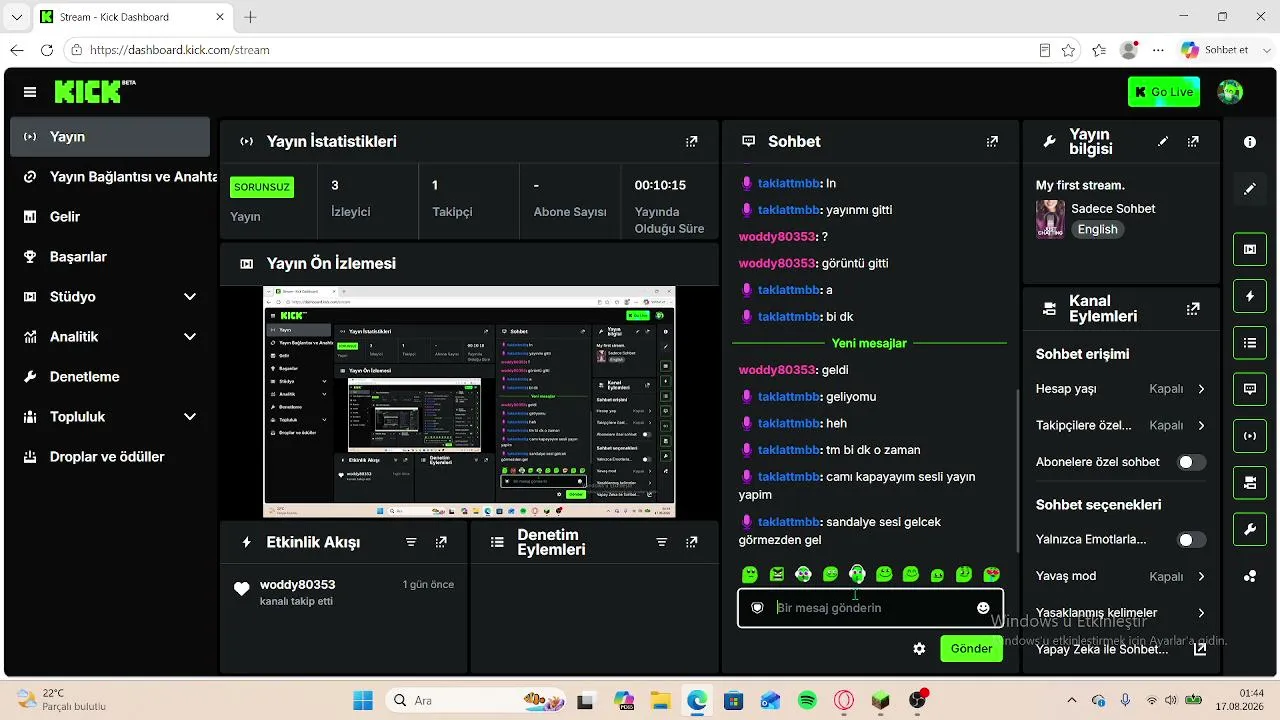This screenshot has width=1280, height=720.
Task: Focus the Bir mesaj gönderin input
Action: point(872,608)
